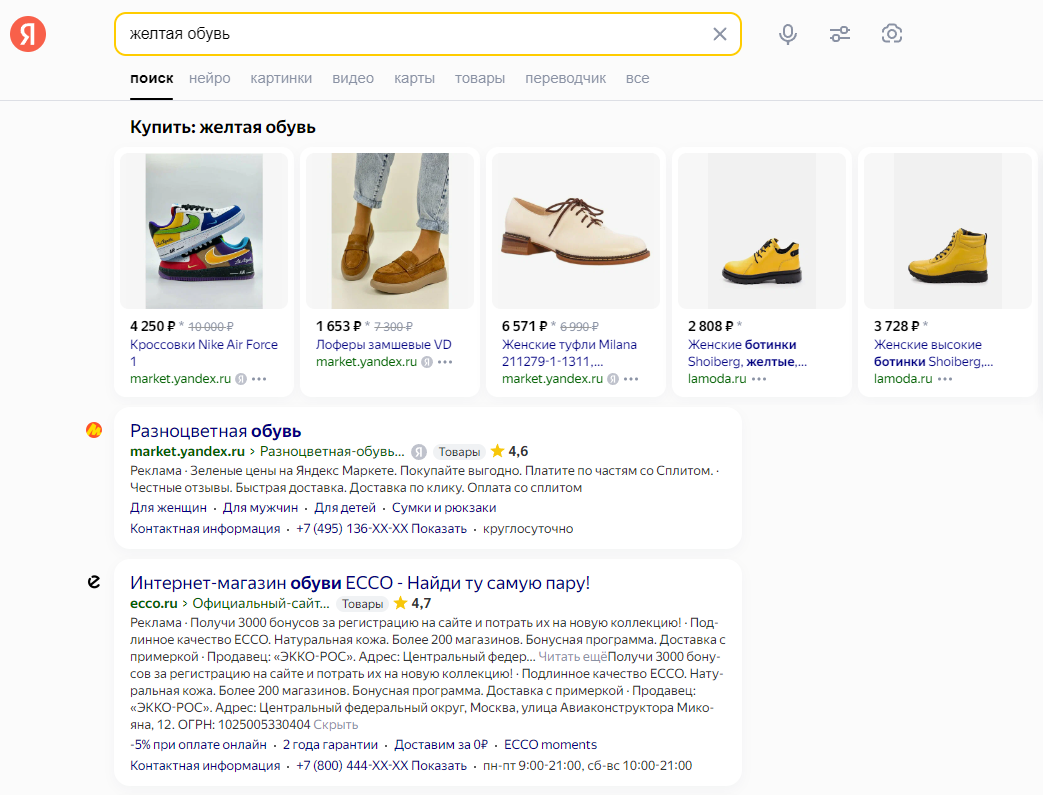
Task: Open more options dots for Milana card
Action: tap(631, 379)
